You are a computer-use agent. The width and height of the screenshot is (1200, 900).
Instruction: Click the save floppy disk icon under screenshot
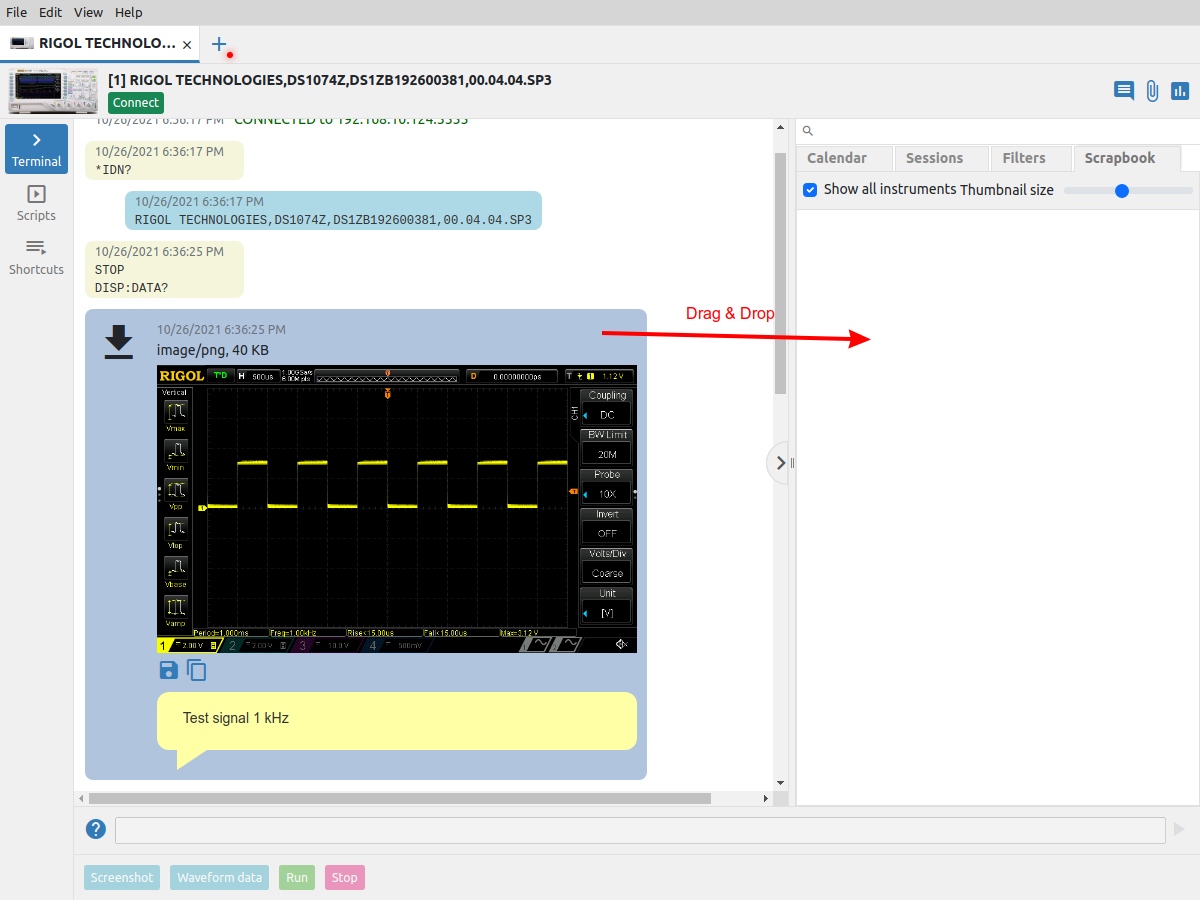[168, 670]
